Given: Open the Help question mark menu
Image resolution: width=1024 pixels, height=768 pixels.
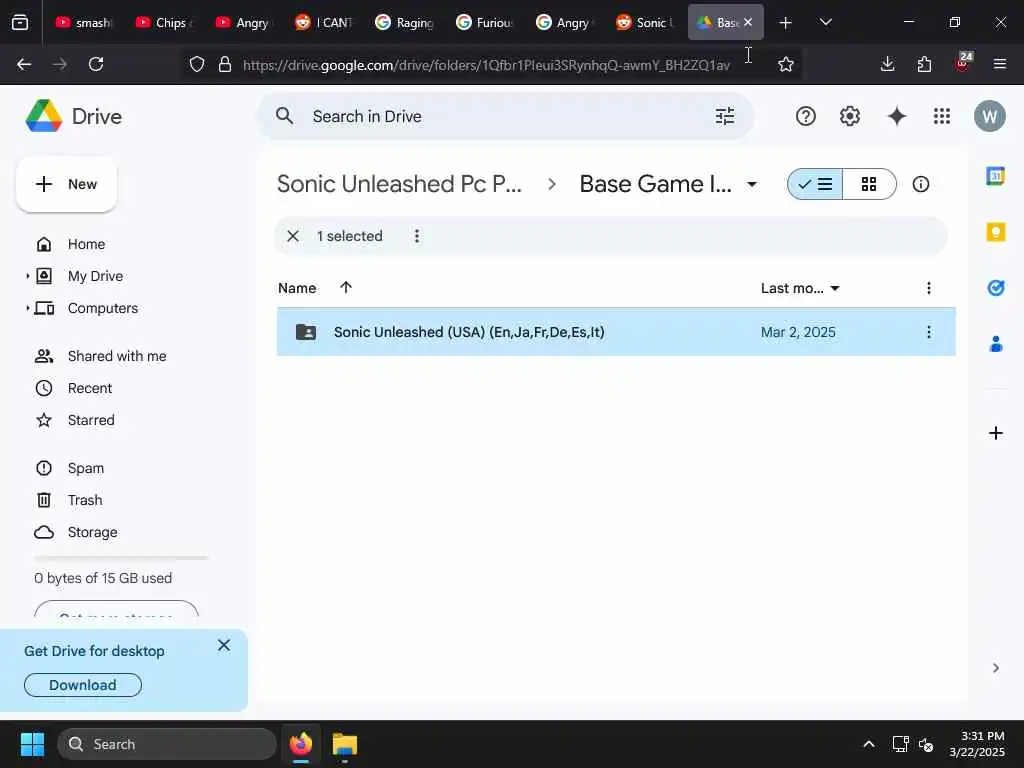Looking at the screenshot, I should pyautogui.click(x=806, y=116).
